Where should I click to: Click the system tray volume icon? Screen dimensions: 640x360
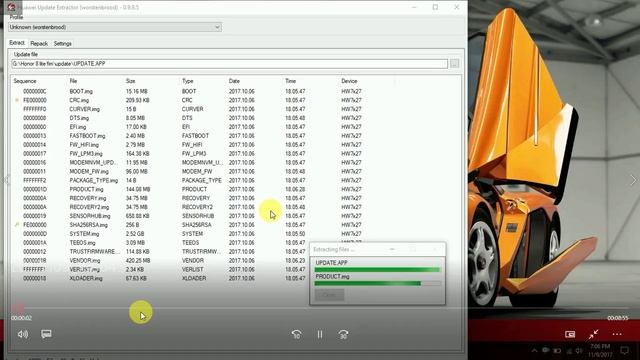579,351
